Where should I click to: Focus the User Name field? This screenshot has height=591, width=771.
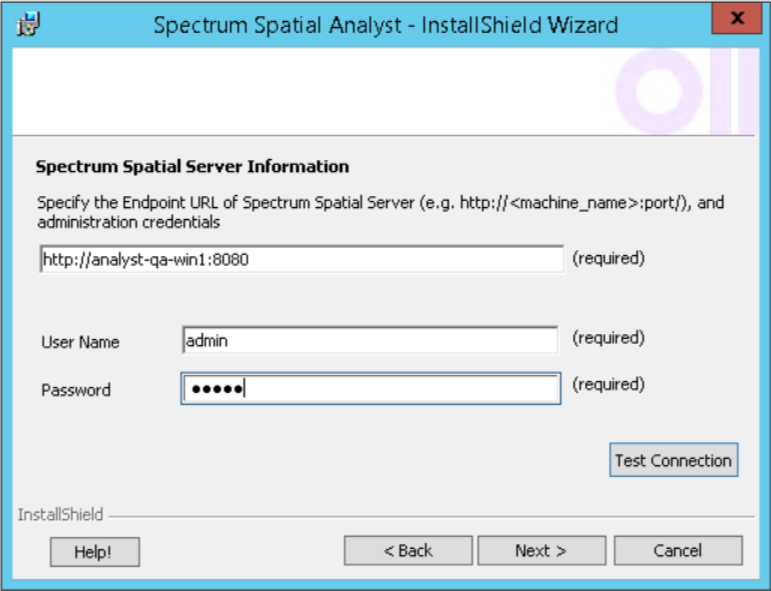click(x=370, y=340)
